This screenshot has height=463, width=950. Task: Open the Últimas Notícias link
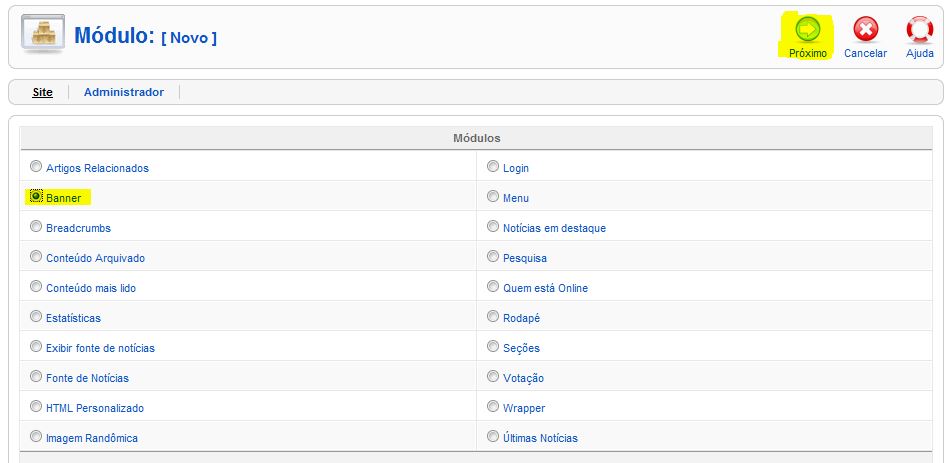click(540, 438)
